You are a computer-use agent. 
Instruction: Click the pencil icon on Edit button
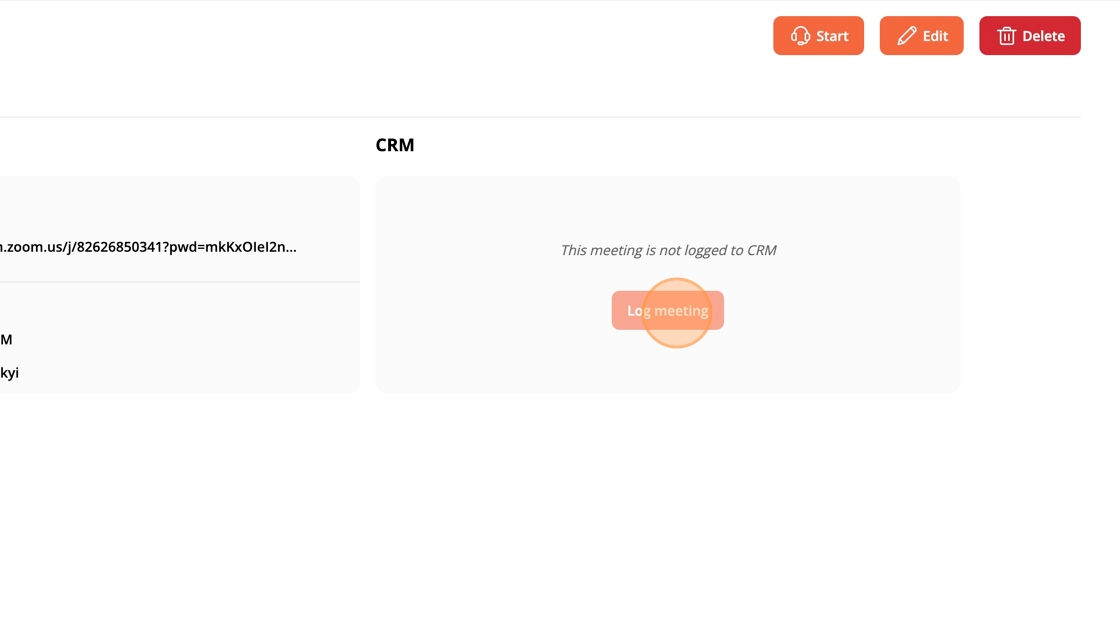(x=907, y=36)
